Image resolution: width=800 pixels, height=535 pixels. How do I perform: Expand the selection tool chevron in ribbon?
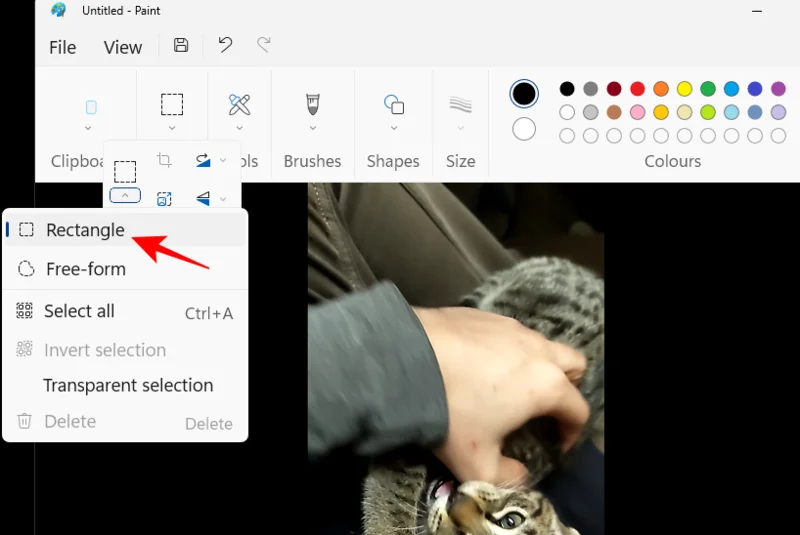click(172, 128)
